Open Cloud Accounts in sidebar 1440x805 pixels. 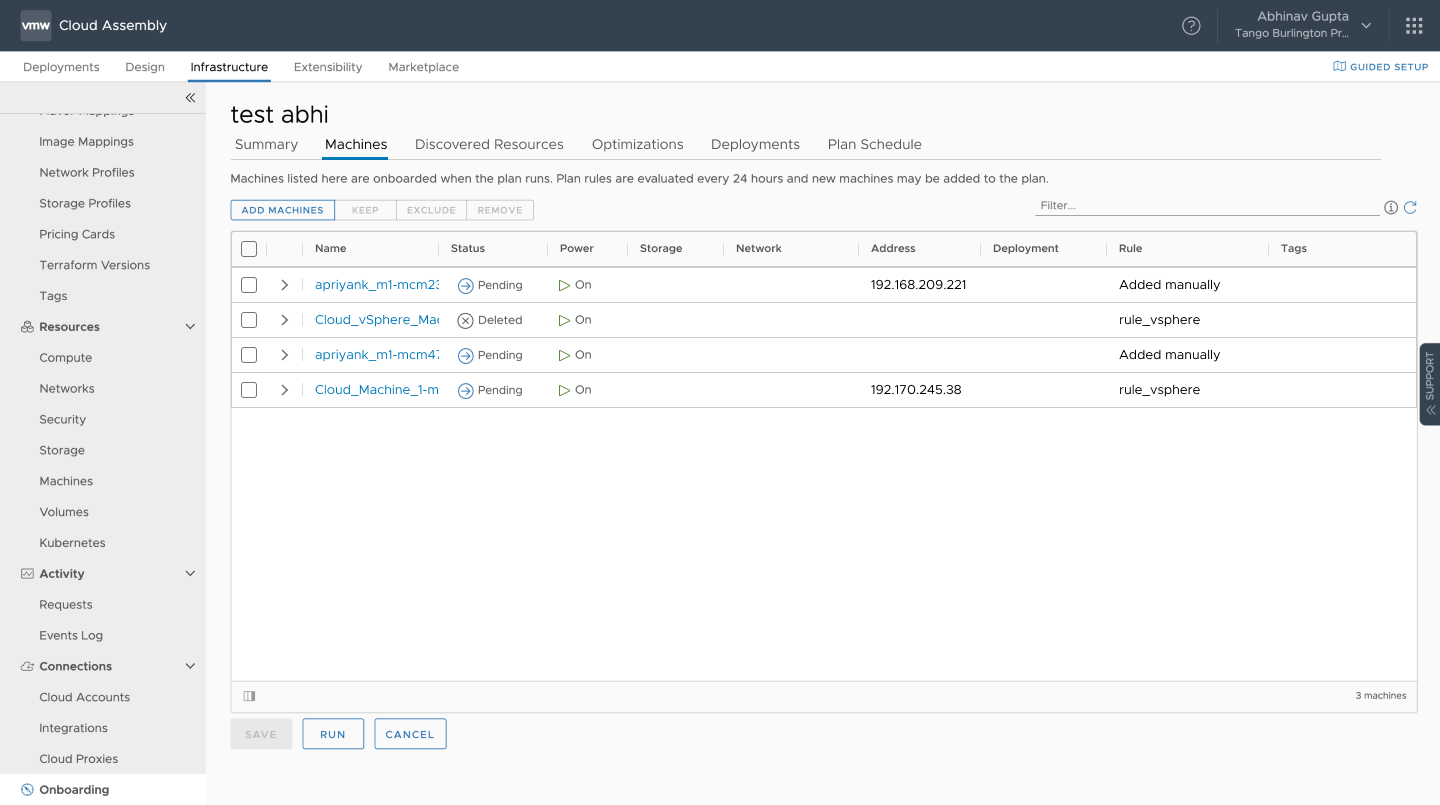click(x=84, y=697)
